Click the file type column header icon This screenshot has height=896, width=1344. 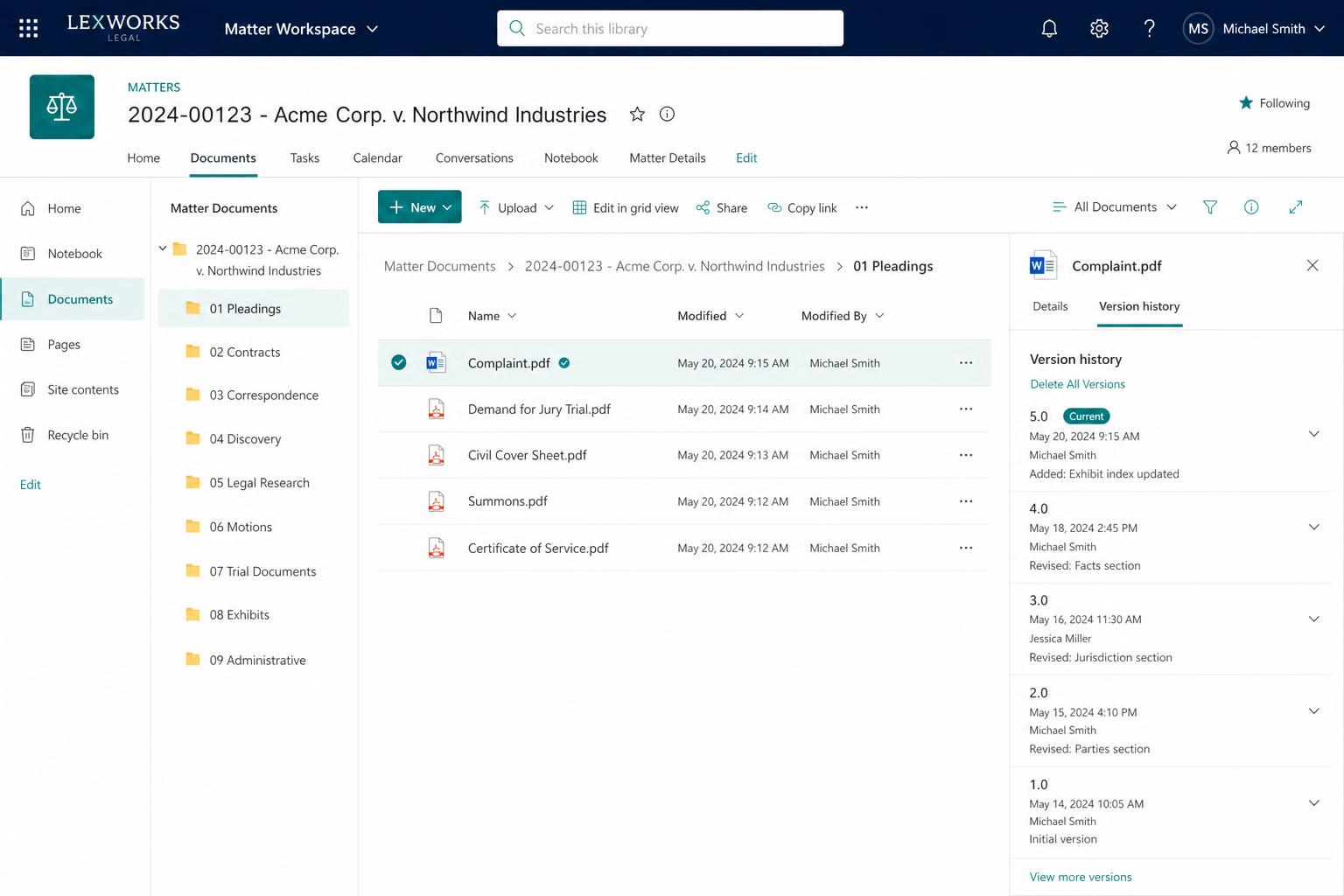tap(436, 316)
